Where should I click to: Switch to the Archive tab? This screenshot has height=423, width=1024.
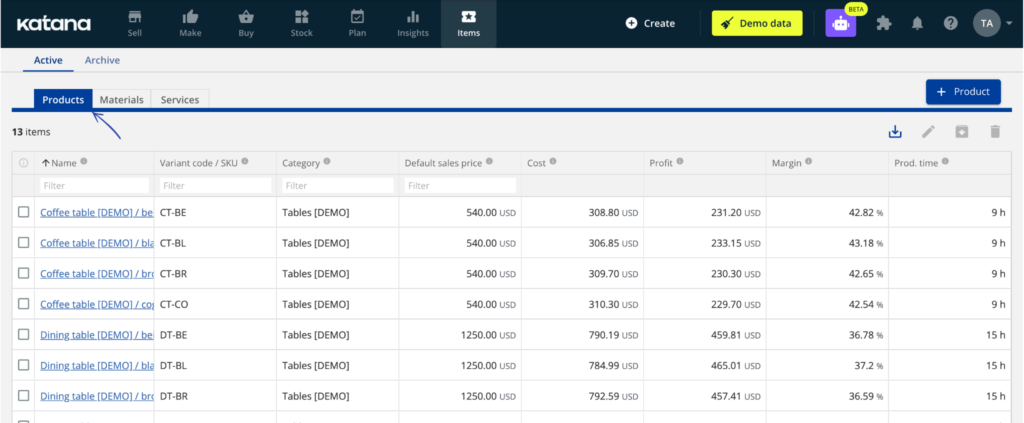(103, 60)
